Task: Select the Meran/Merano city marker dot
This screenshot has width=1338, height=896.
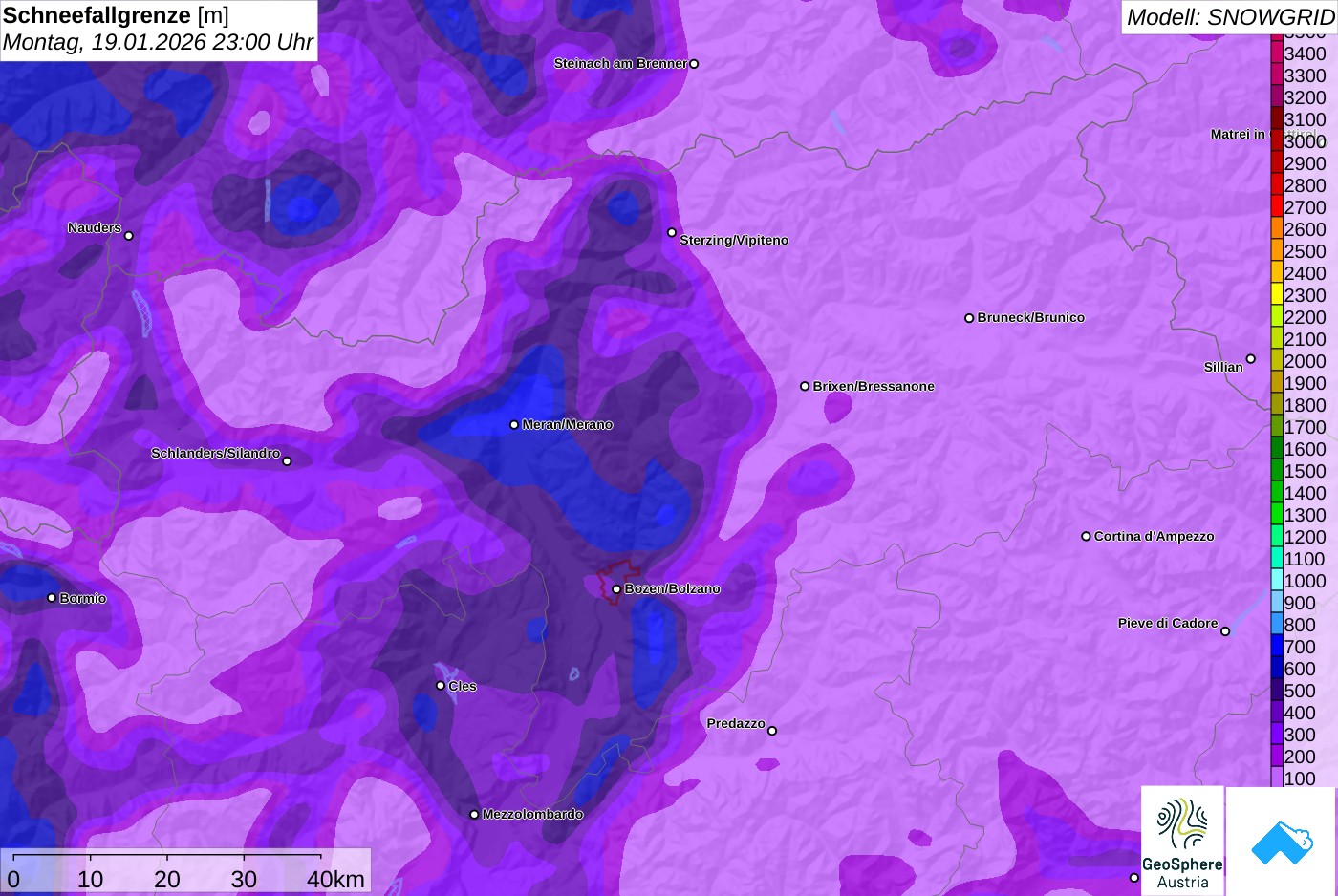Action: pyautogui.click(x=514, y=425)
